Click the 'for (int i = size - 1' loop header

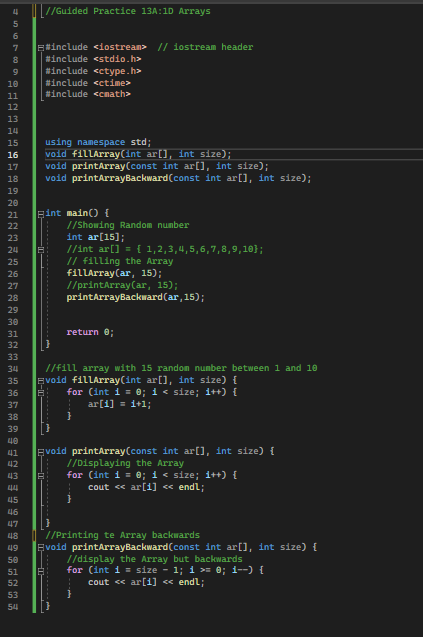point(165,570)
